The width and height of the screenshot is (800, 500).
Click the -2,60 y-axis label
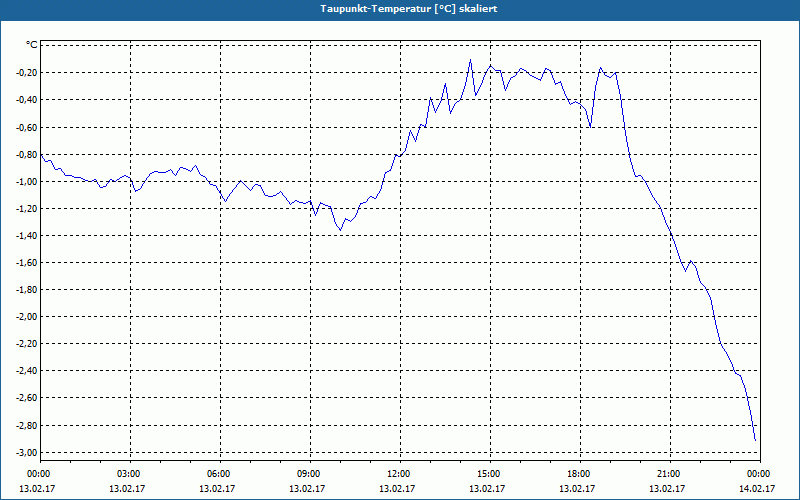(x=26, y=397)
